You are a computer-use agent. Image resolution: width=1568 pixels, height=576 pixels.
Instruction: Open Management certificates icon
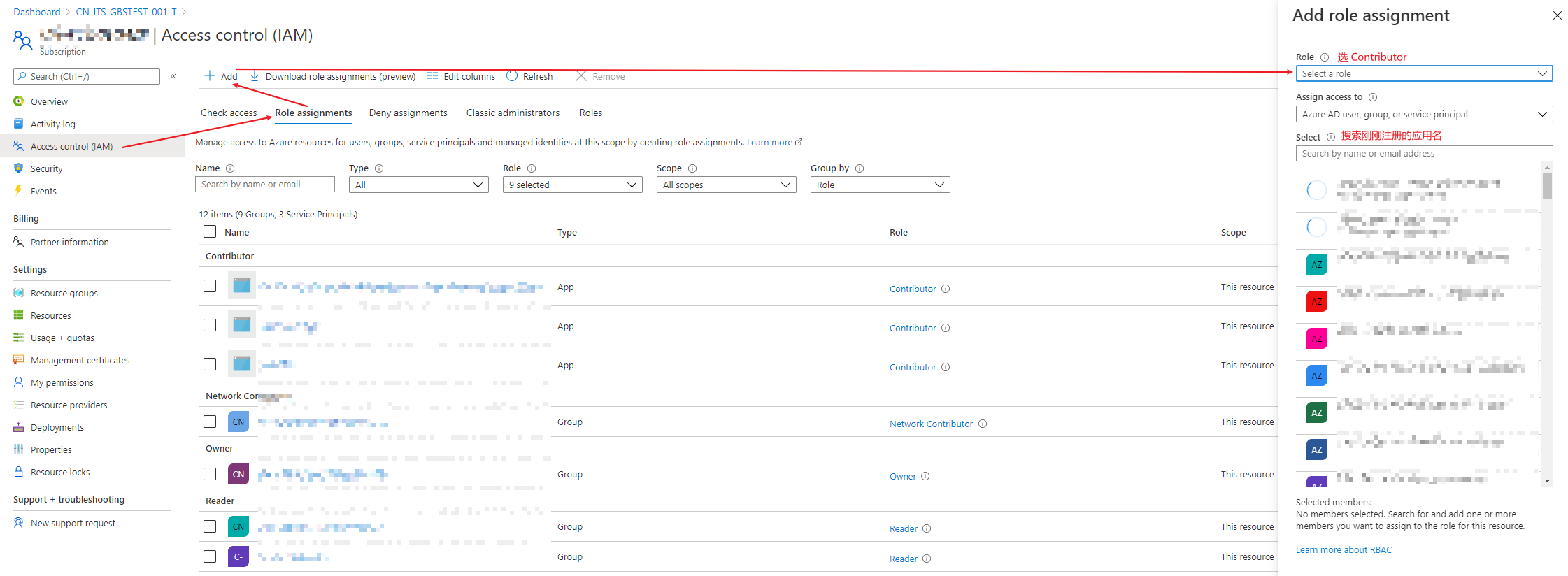pos(19,360)
